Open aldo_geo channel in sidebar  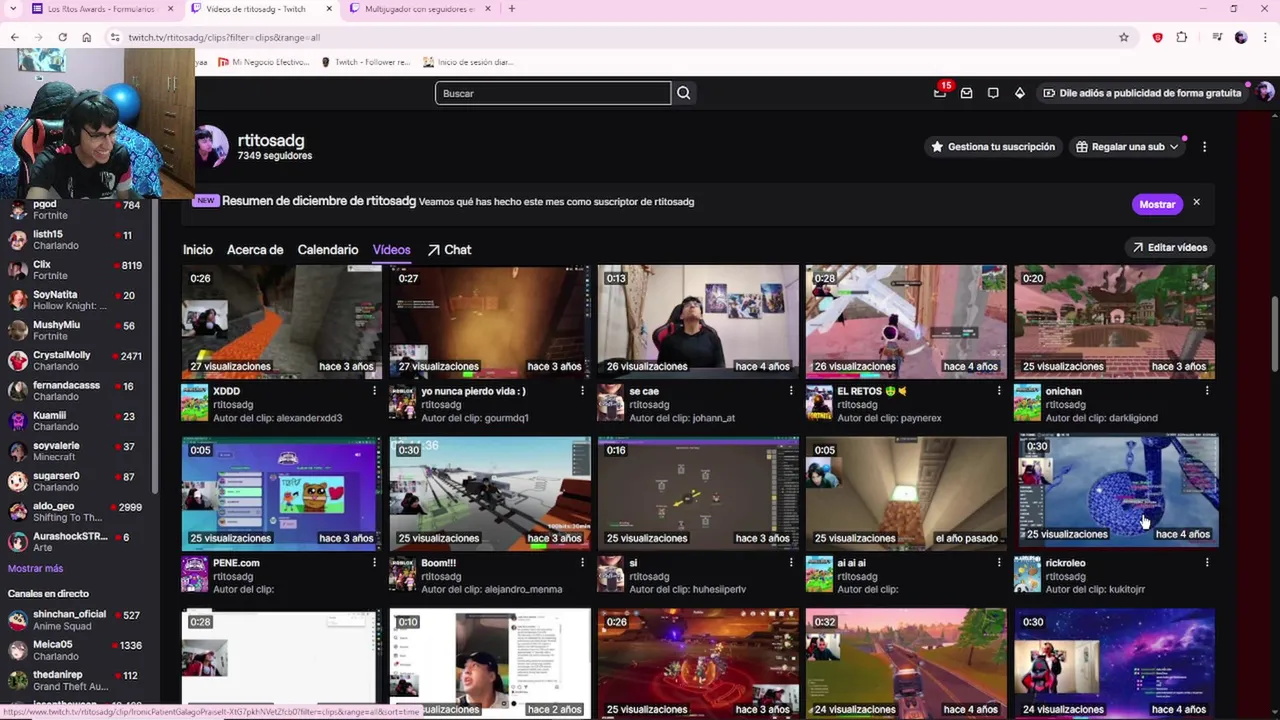point(75,512)
